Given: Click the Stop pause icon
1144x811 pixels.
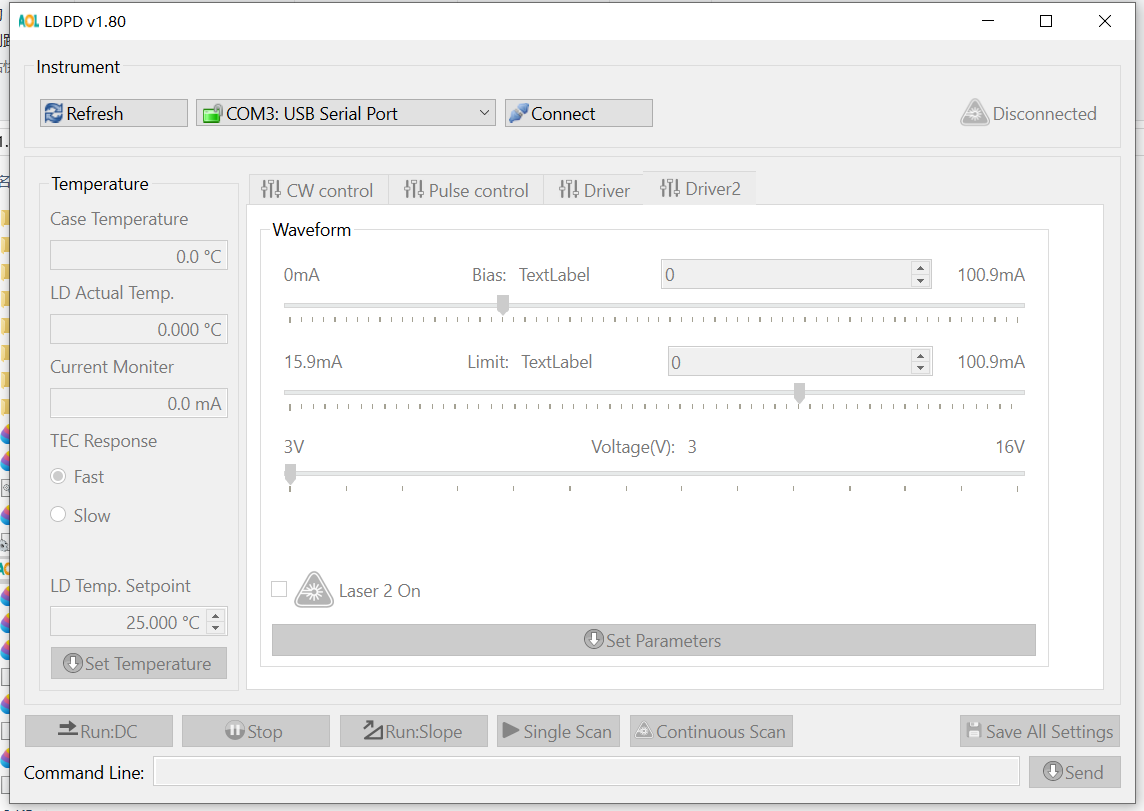Looking at the screenshot, I should click(x=235, y=731).
